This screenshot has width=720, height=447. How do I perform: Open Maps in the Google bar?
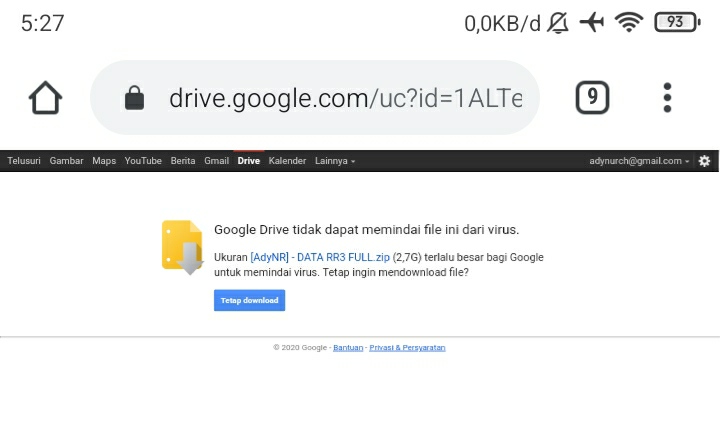point(104,161)
